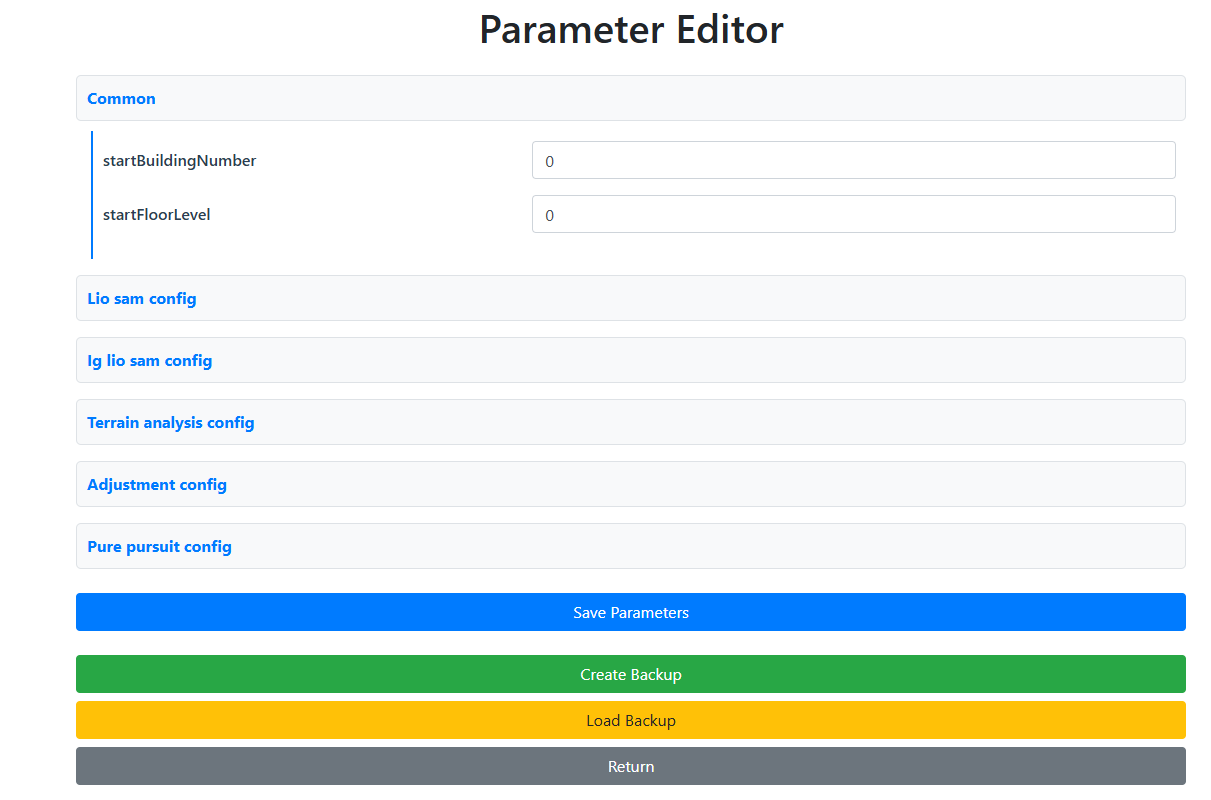Click the startFloorLevel label text
The image size is (1211, 800).
(x=156, y=214)
